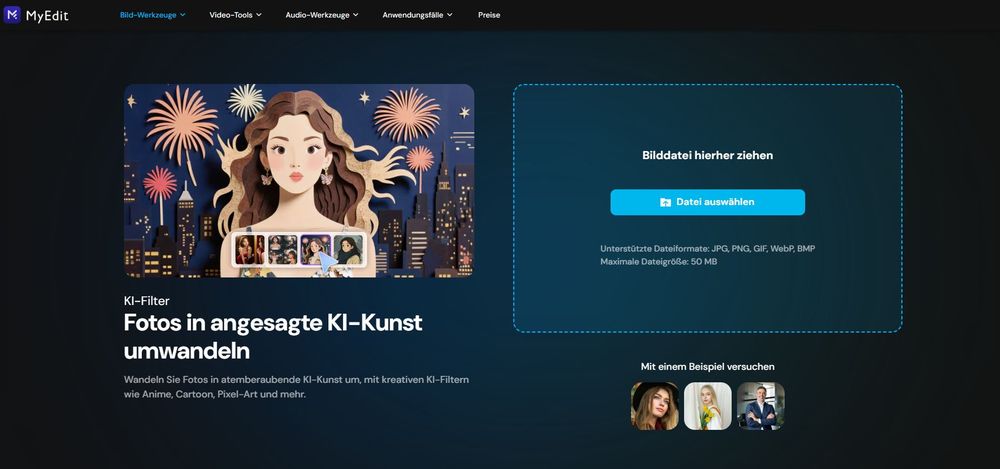Click the folder icon in Datei auswählen

point(665,202)
